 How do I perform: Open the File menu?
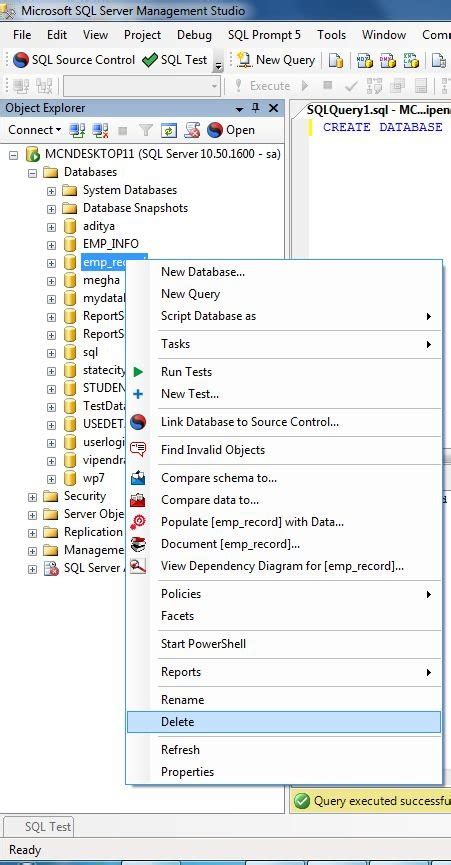22,35
